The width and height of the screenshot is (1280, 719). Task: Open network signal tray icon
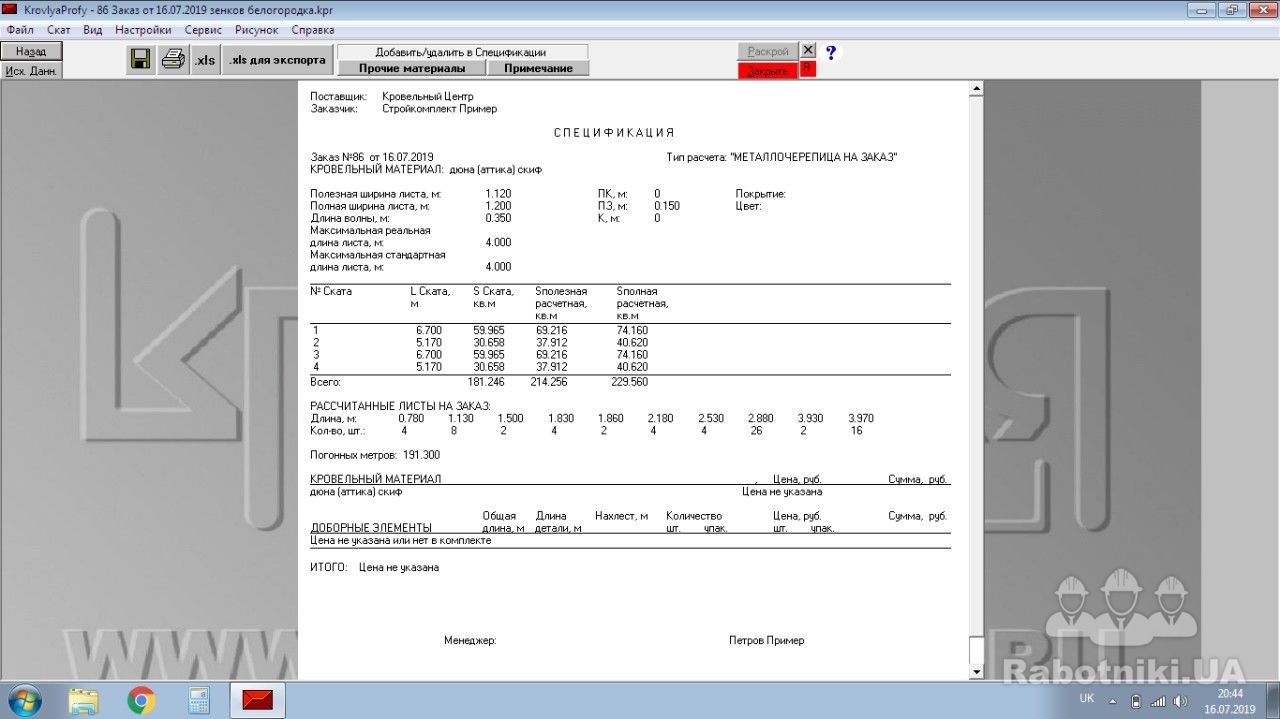point(1158,700)
